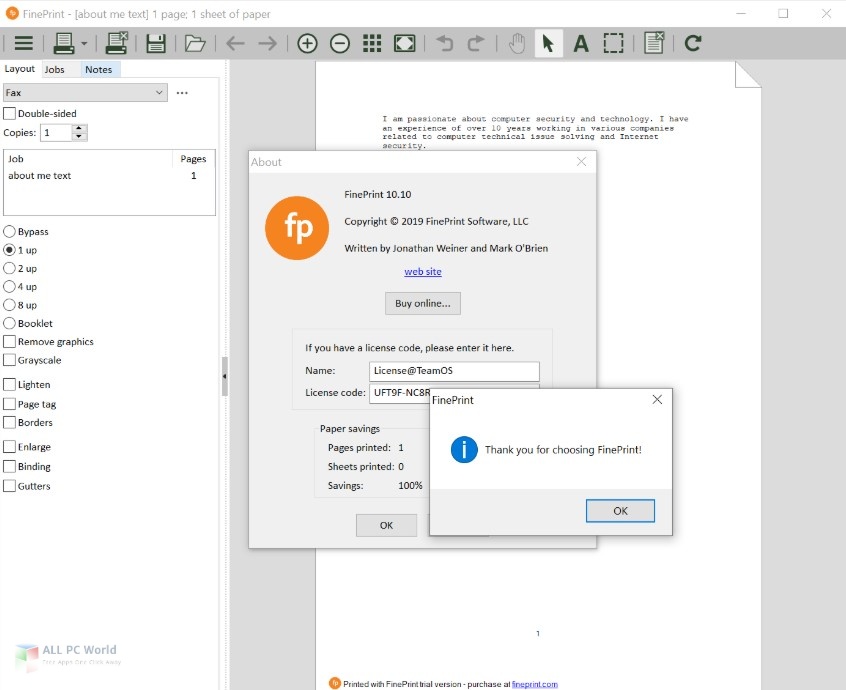Viewport: 846px width, 690px height.
Task: Select the 4 up layout option
Action: [x=9, y=286]
